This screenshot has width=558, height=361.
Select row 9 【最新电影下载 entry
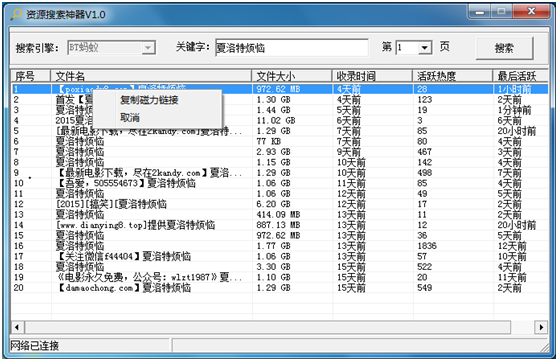coord(279,173)
